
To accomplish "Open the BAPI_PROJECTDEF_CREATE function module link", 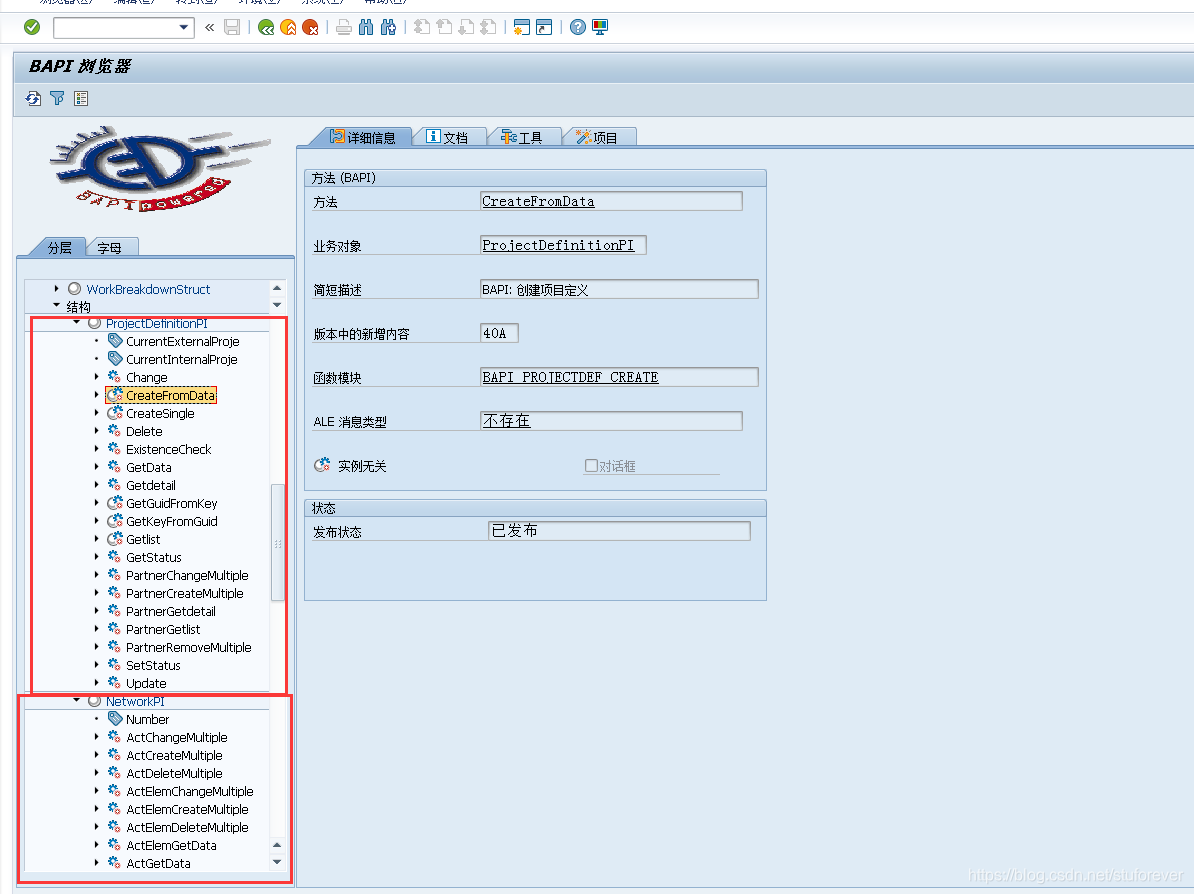I will [x=570, y=377].
